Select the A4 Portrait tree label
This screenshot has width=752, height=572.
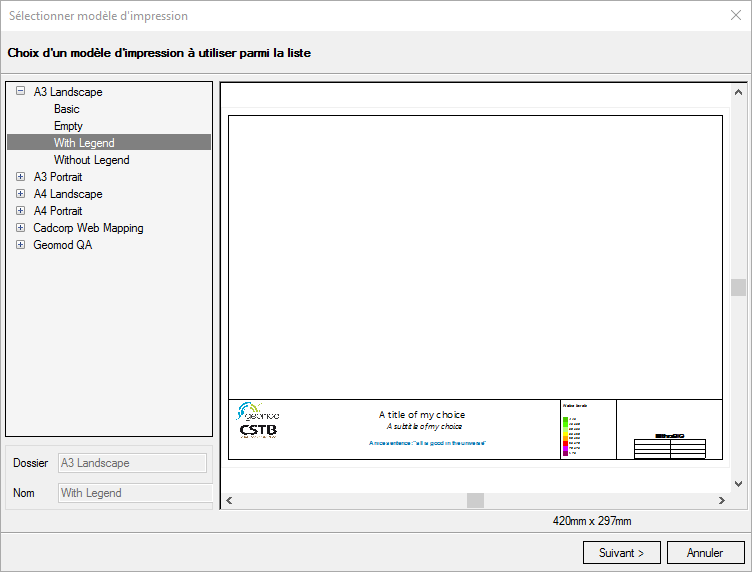[x=58, y=211]
